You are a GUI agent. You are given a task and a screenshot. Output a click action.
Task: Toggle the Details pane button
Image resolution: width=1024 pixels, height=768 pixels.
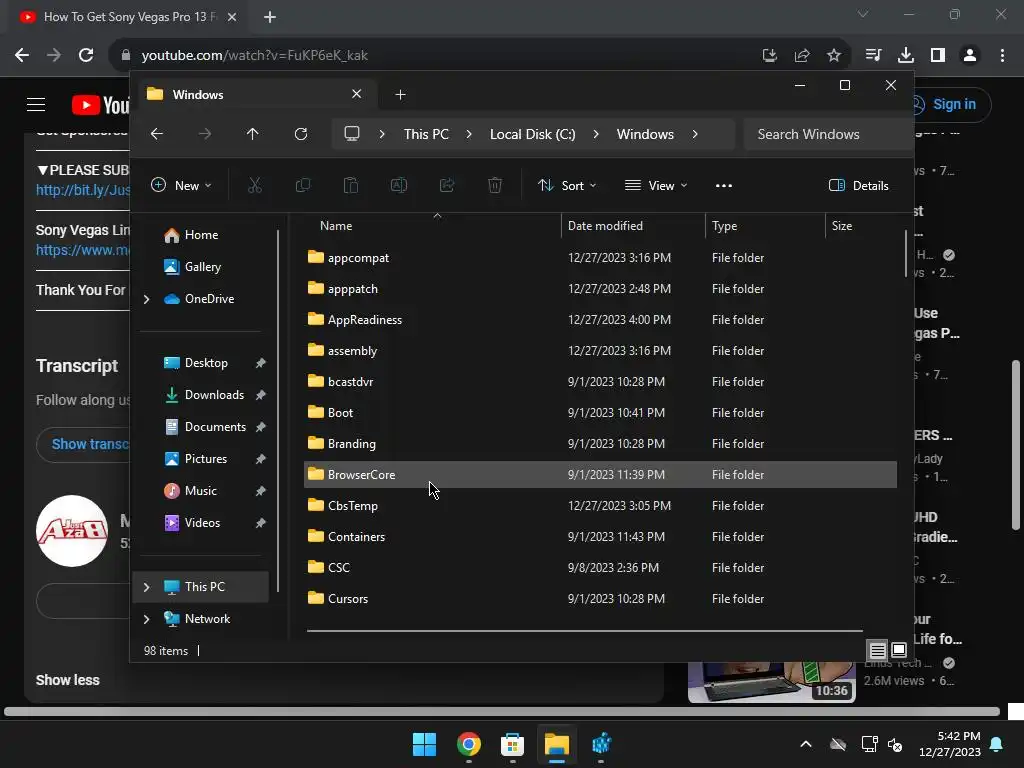(859, 185)
